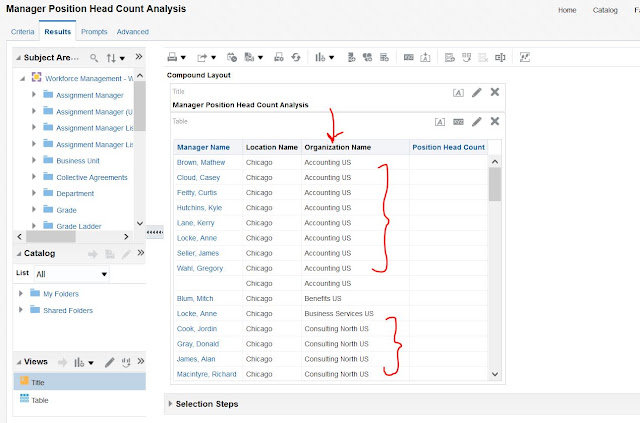Click subject area tree scroll down arrow
The image size is (640, 423).
(140, 223)
